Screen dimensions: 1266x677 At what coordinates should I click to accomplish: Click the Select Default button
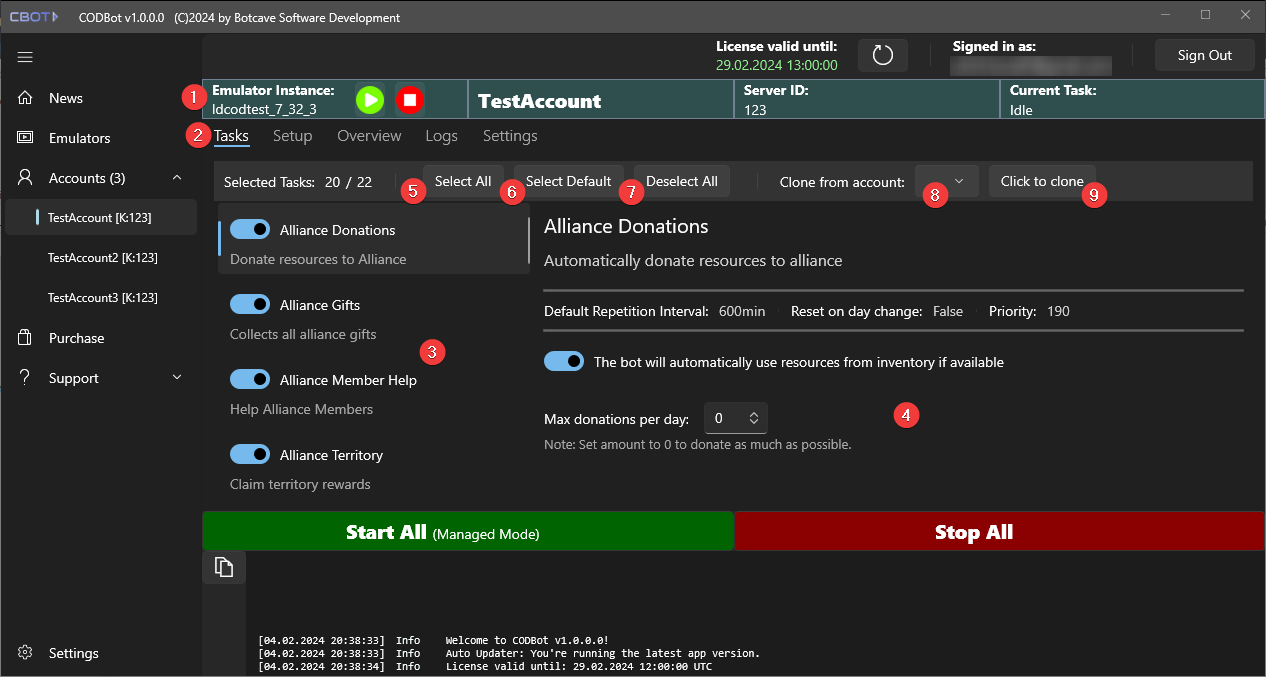pyautogui.click(x=568, y=181)
